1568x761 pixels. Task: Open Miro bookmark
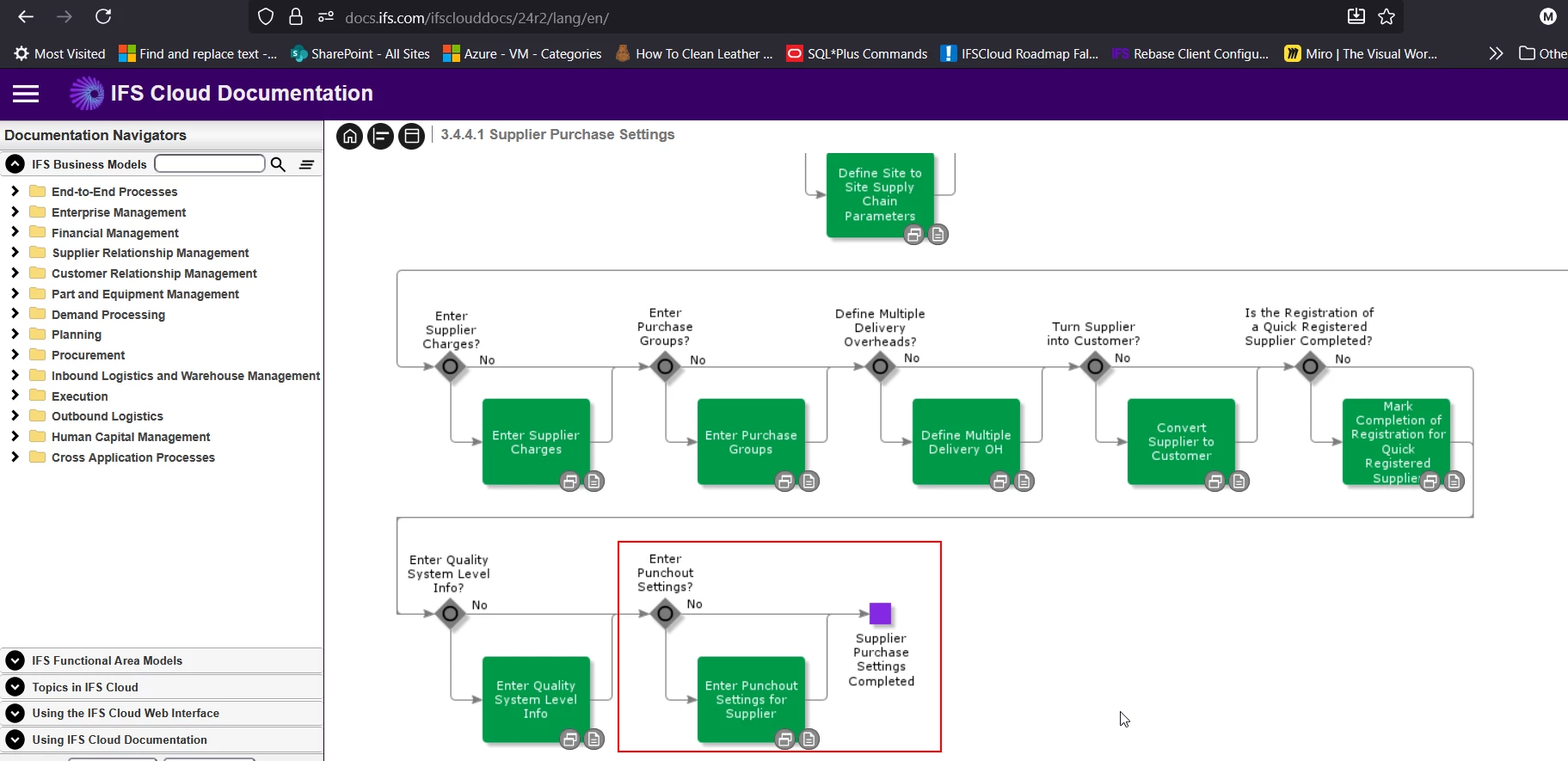[1361, 53]
